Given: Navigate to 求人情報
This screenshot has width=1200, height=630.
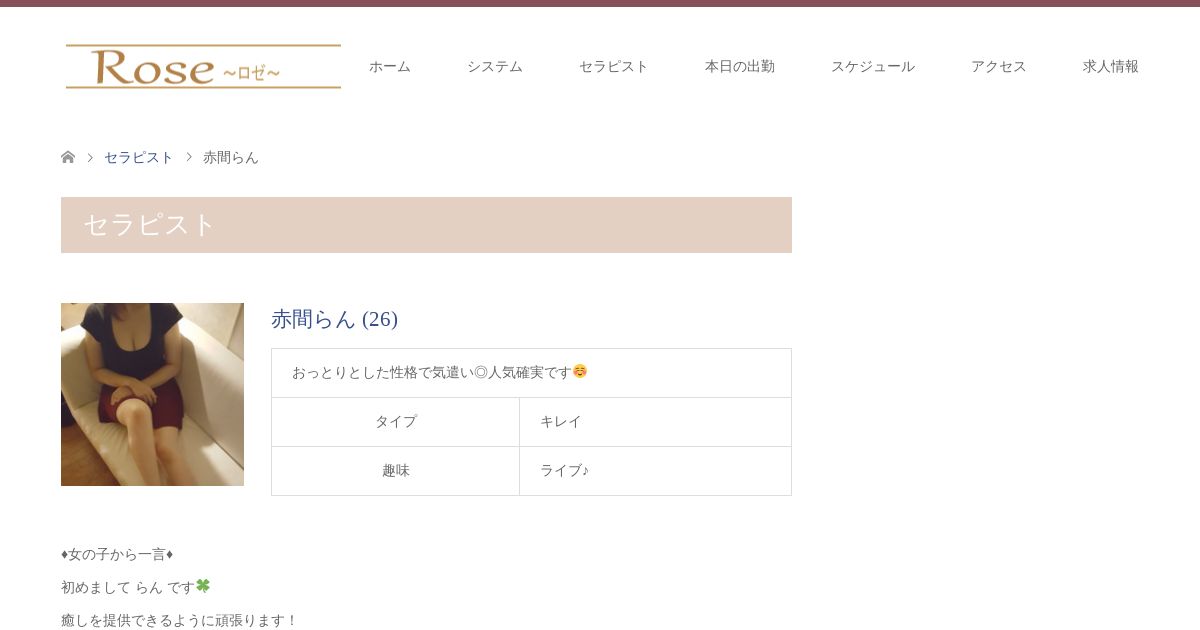Looking at the screenshot, I should 1110,66.
